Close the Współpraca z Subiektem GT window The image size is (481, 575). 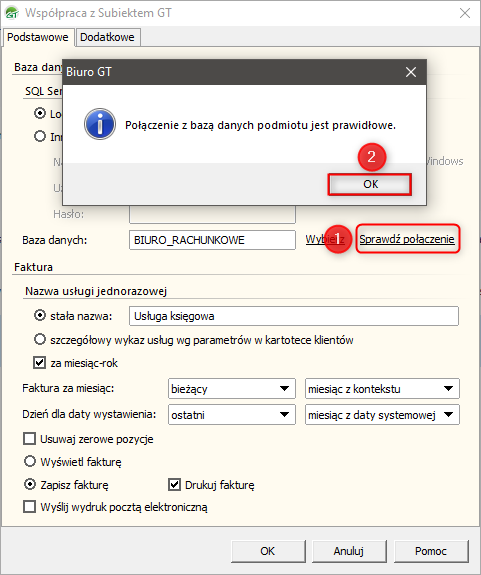465,13
